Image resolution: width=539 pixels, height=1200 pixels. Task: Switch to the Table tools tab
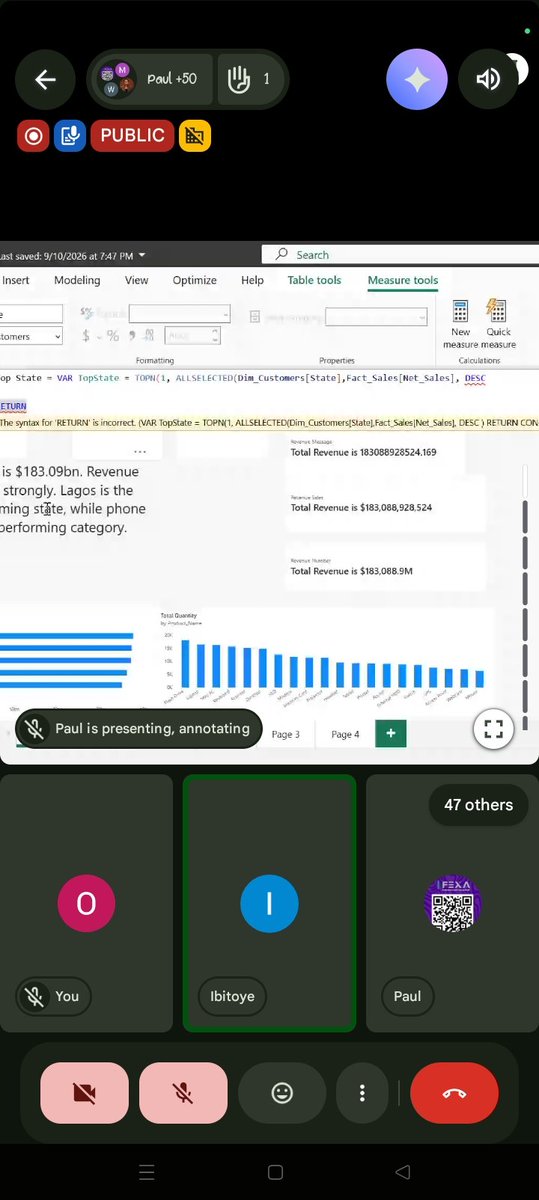314,281
